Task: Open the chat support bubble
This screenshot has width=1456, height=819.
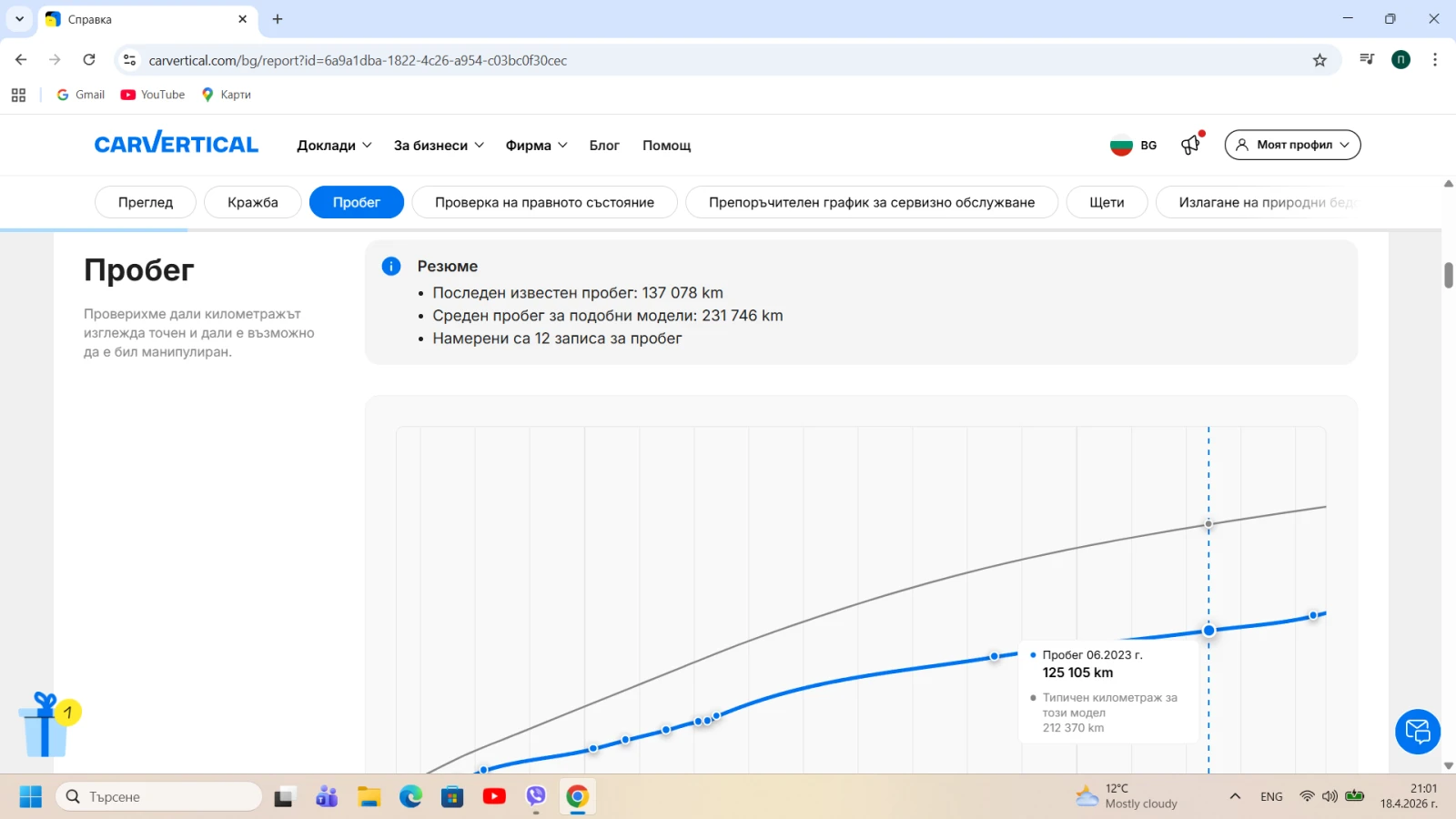Action: click(x=1417, y=731)
